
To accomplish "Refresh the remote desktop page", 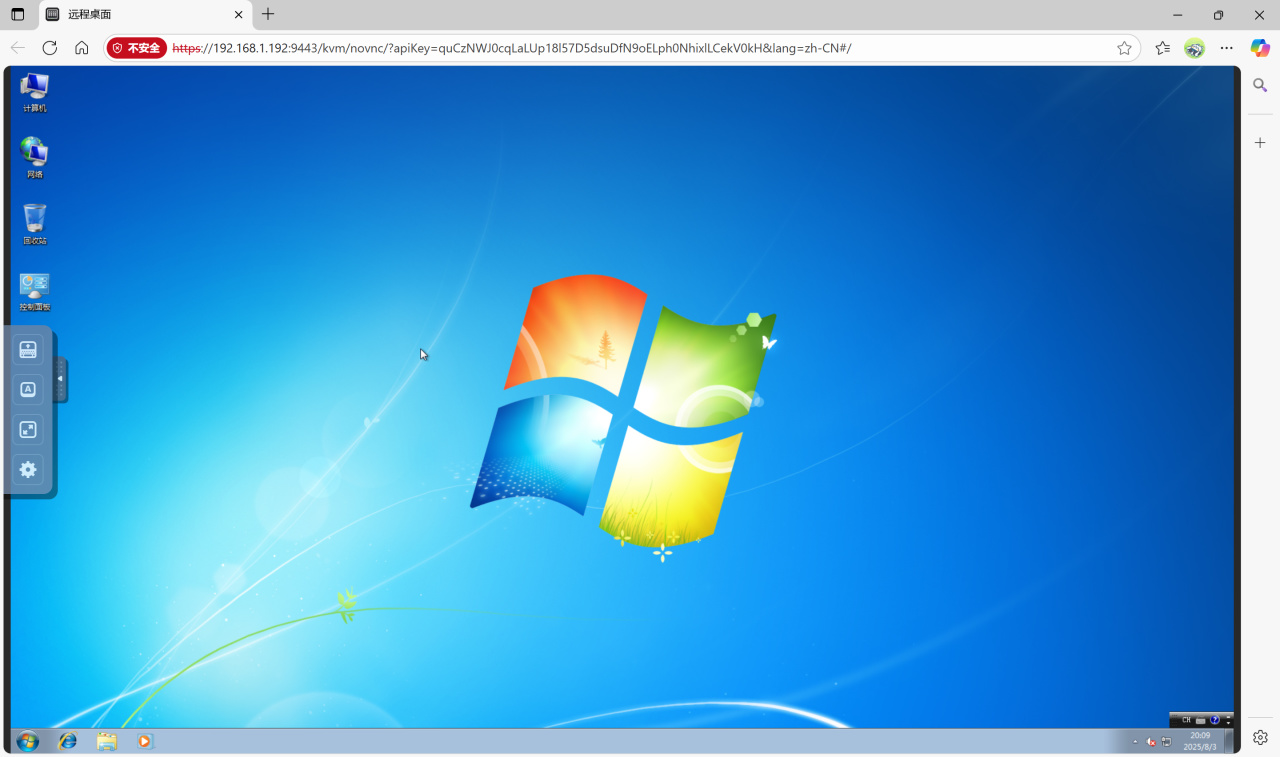I will coord(50,48).
